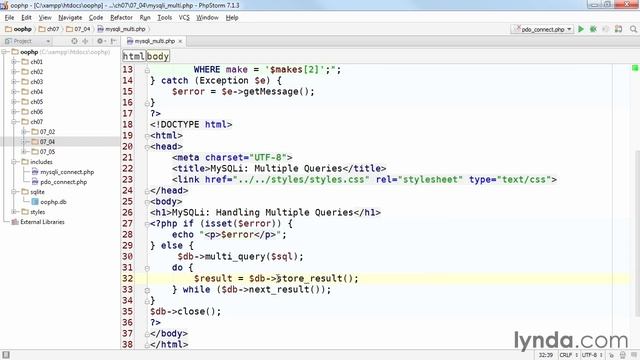Screen dimensions: 640x360
Task: Expand the styles folder
Action: (x=14, y=211)
